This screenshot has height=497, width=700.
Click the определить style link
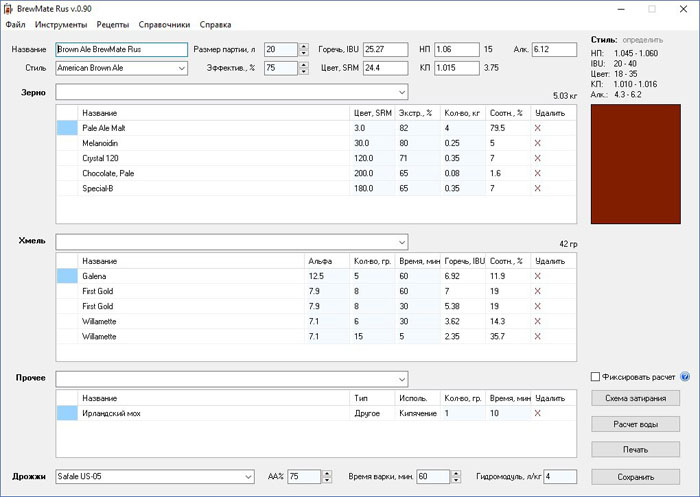pos(643,40)
